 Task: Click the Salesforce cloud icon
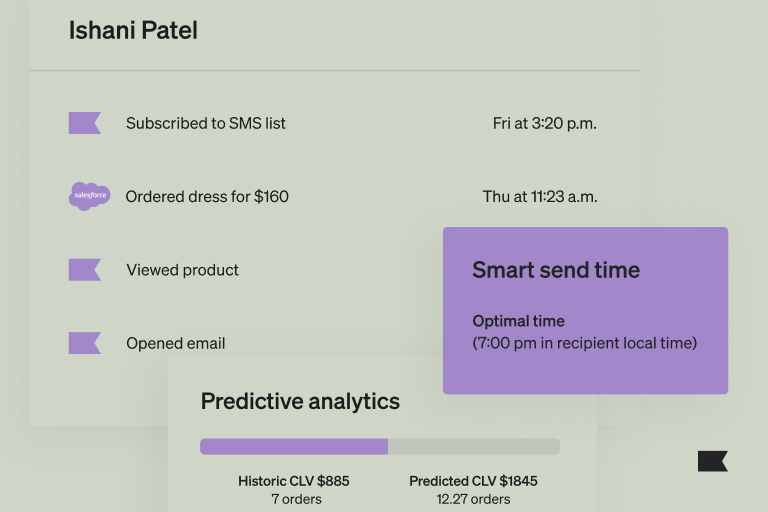point(89,196)
